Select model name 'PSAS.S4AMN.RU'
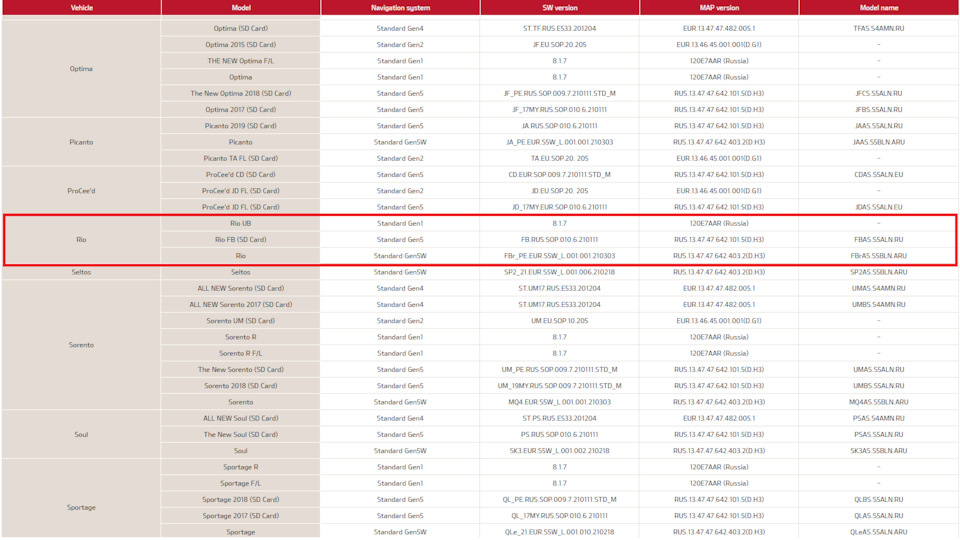 coord(879,418)
